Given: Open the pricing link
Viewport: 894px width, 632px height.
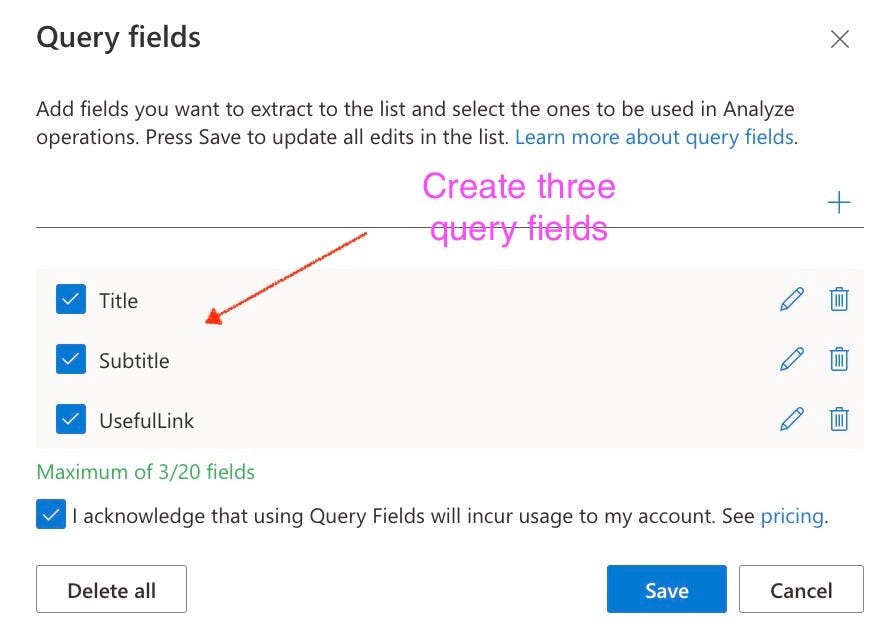Looking at the screenshot, I should 792,516.
